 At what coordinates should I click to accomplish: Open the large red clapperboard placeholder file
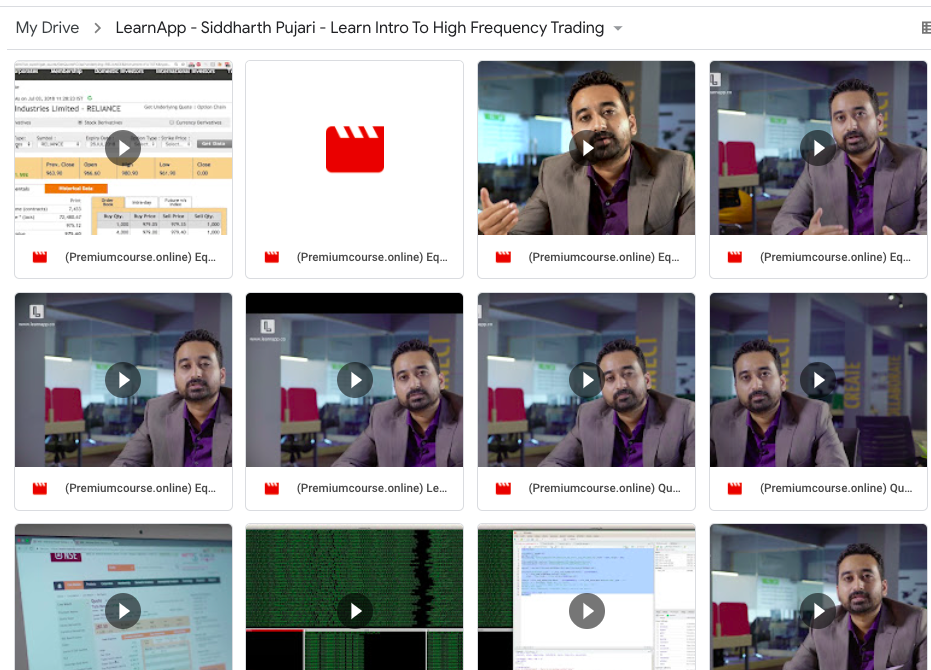point(354,148)
